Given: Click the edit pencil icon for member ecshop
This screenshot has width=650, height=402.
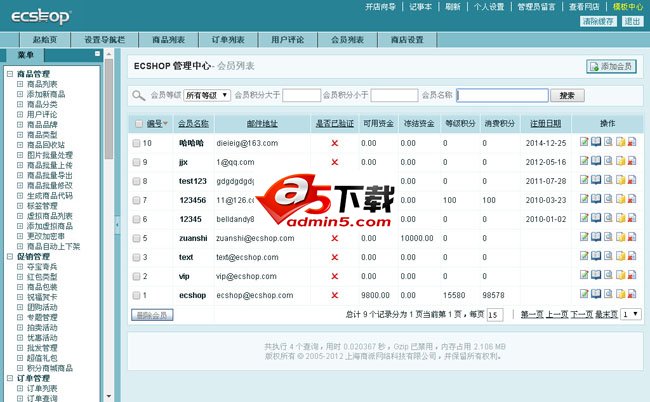Looking at the screenshot, I should pyautogui.click(x=584, y=294).
